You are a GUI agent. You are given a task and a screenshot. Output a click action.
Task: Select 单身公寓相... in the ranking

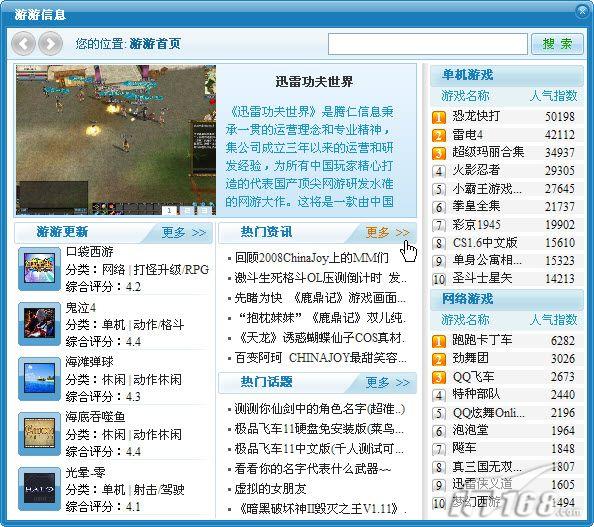487,260
